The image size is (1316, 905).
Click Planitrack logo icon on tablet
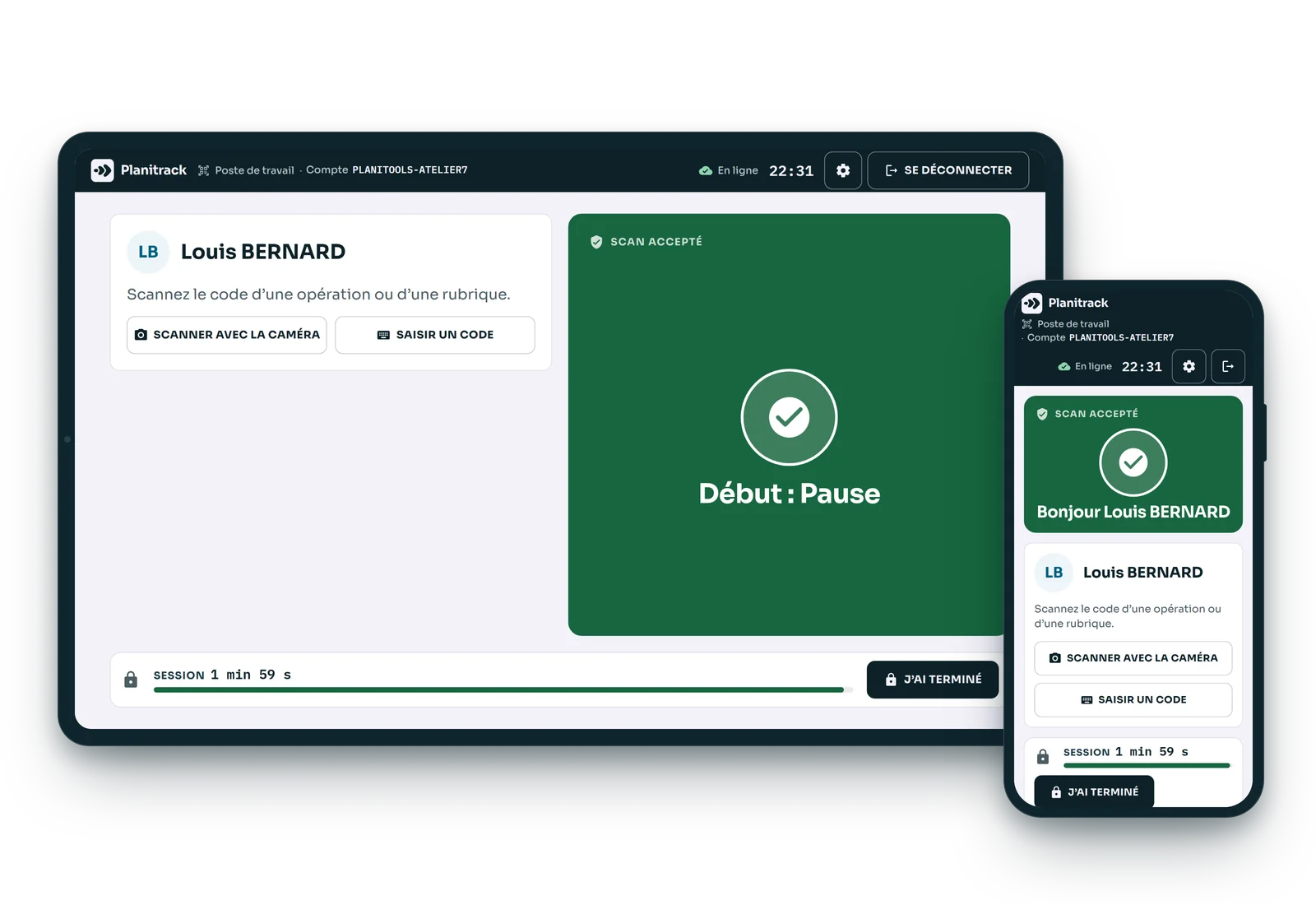pyautogui.click(x=102, y=170)
